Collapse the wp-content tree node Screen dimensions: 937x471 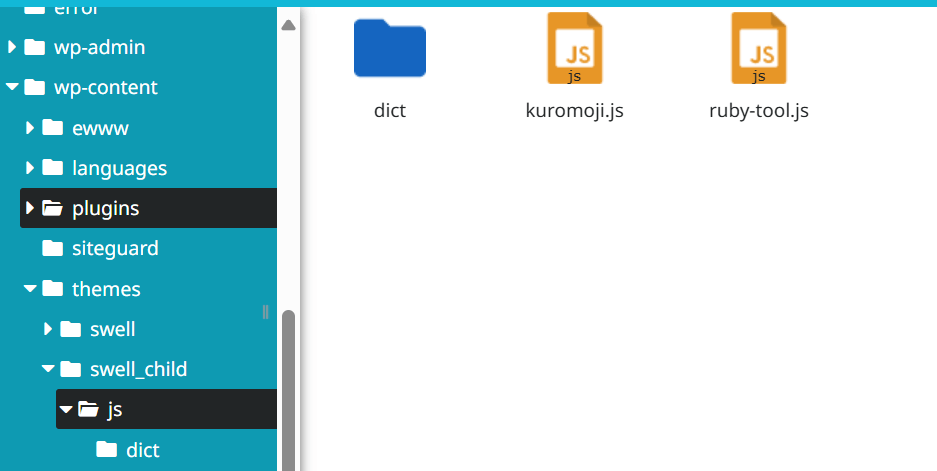12,88
